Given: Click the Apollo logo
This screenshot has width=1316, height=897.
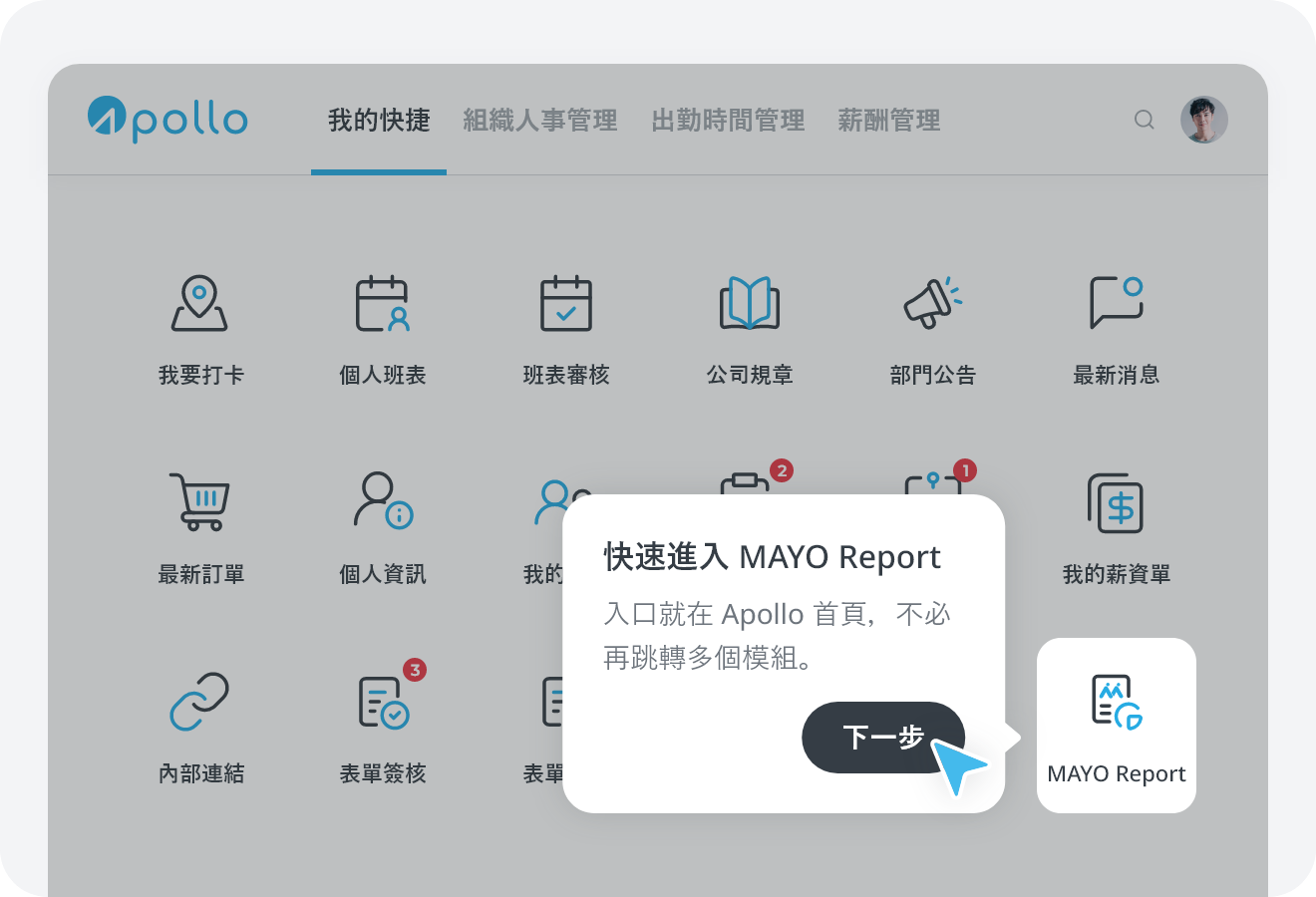Looking at the screenshot, I should (x=167, y=120).
